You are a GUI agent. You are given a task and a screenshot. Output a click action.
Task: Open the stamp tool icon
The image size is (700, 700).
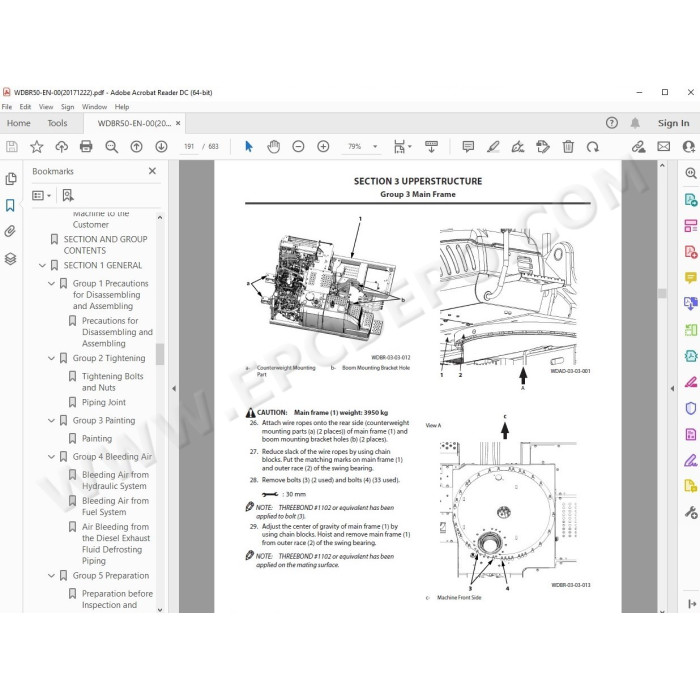(543, 146)
